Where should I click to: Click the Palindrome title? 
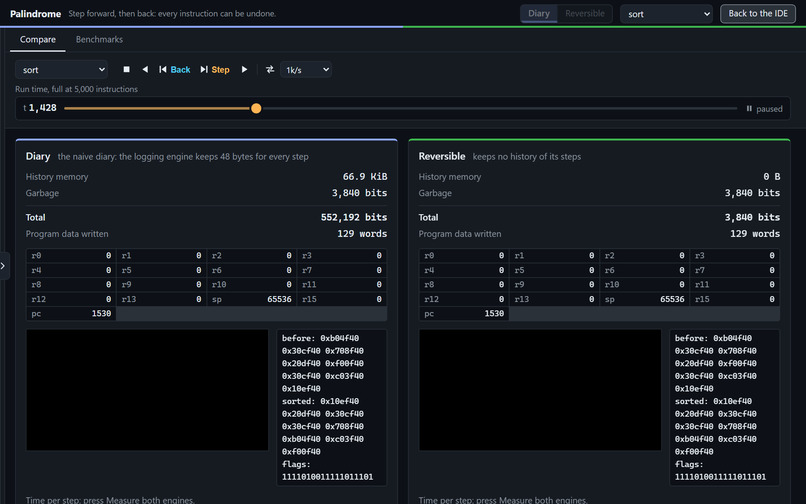35,14
